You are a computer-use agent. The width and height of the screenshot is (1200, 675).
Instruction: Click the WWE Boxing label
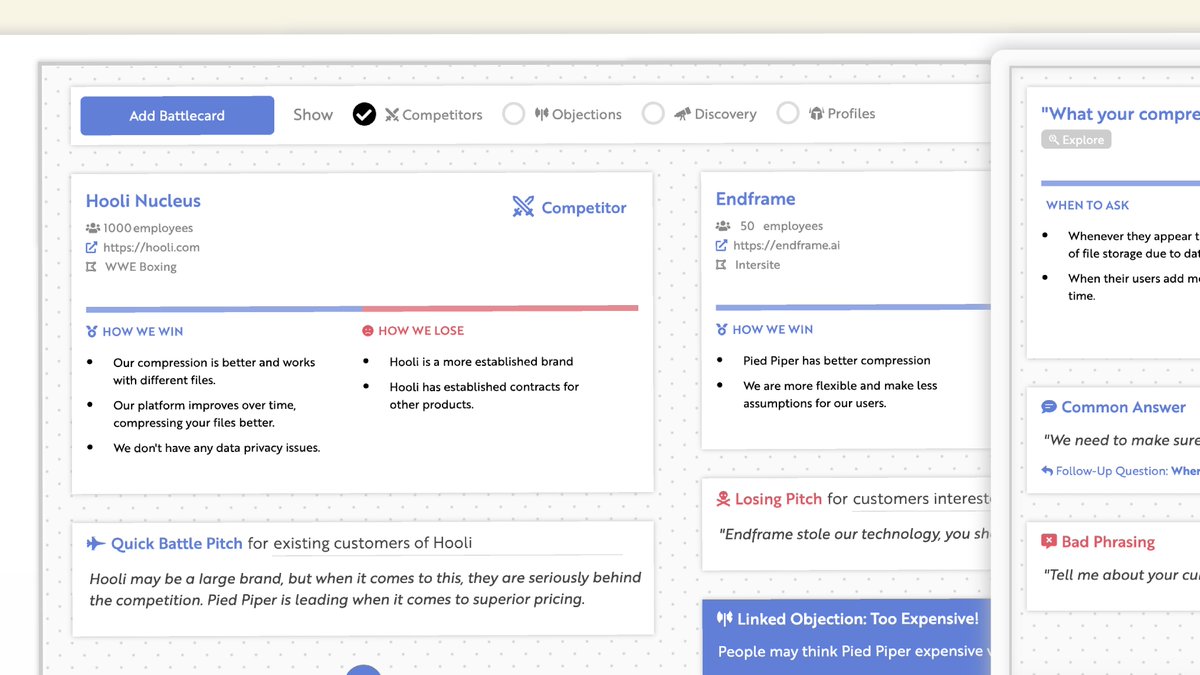tap(141, 267)
